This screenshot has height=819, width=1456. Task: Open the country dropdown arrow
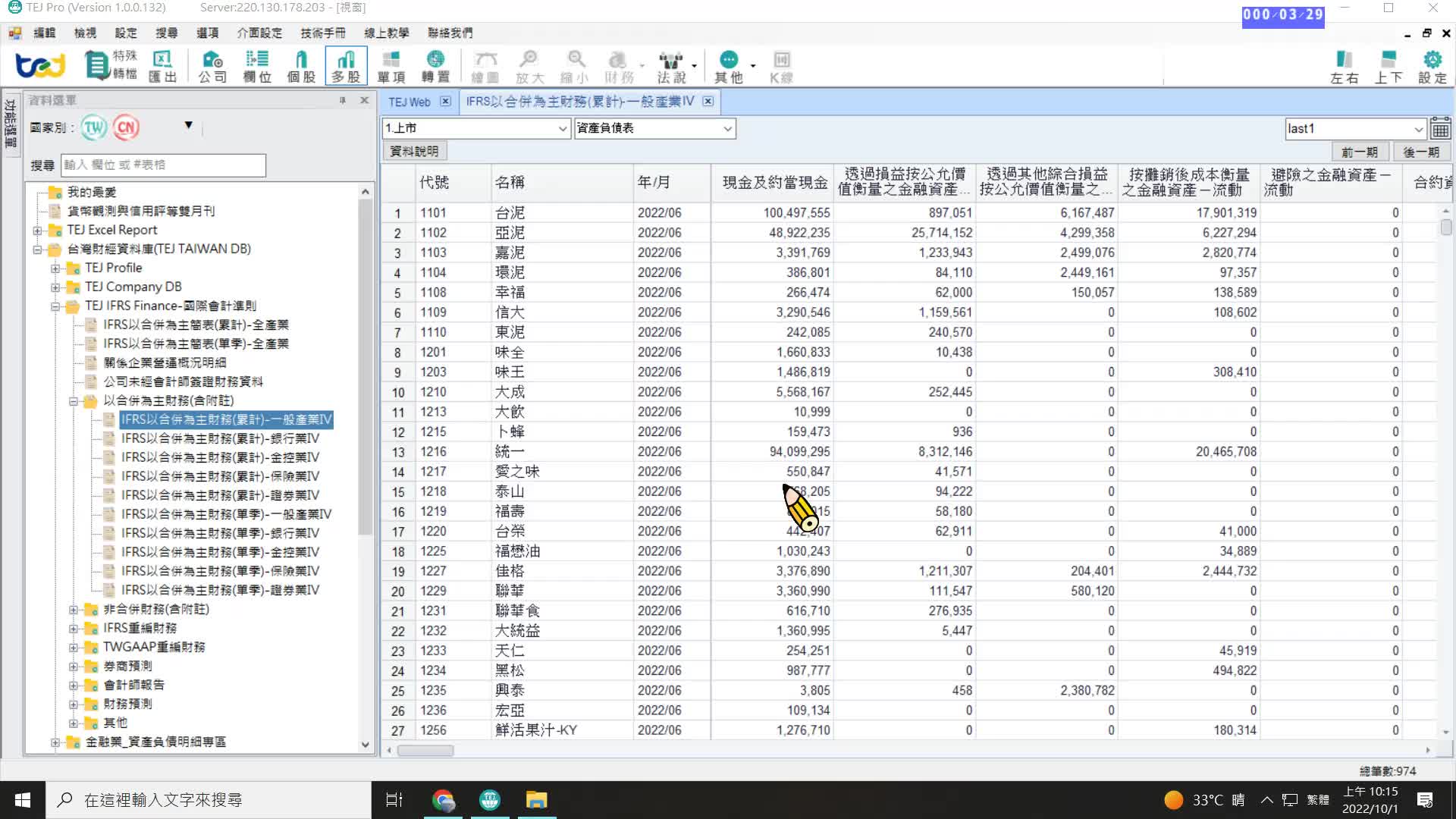coord(188,125)
